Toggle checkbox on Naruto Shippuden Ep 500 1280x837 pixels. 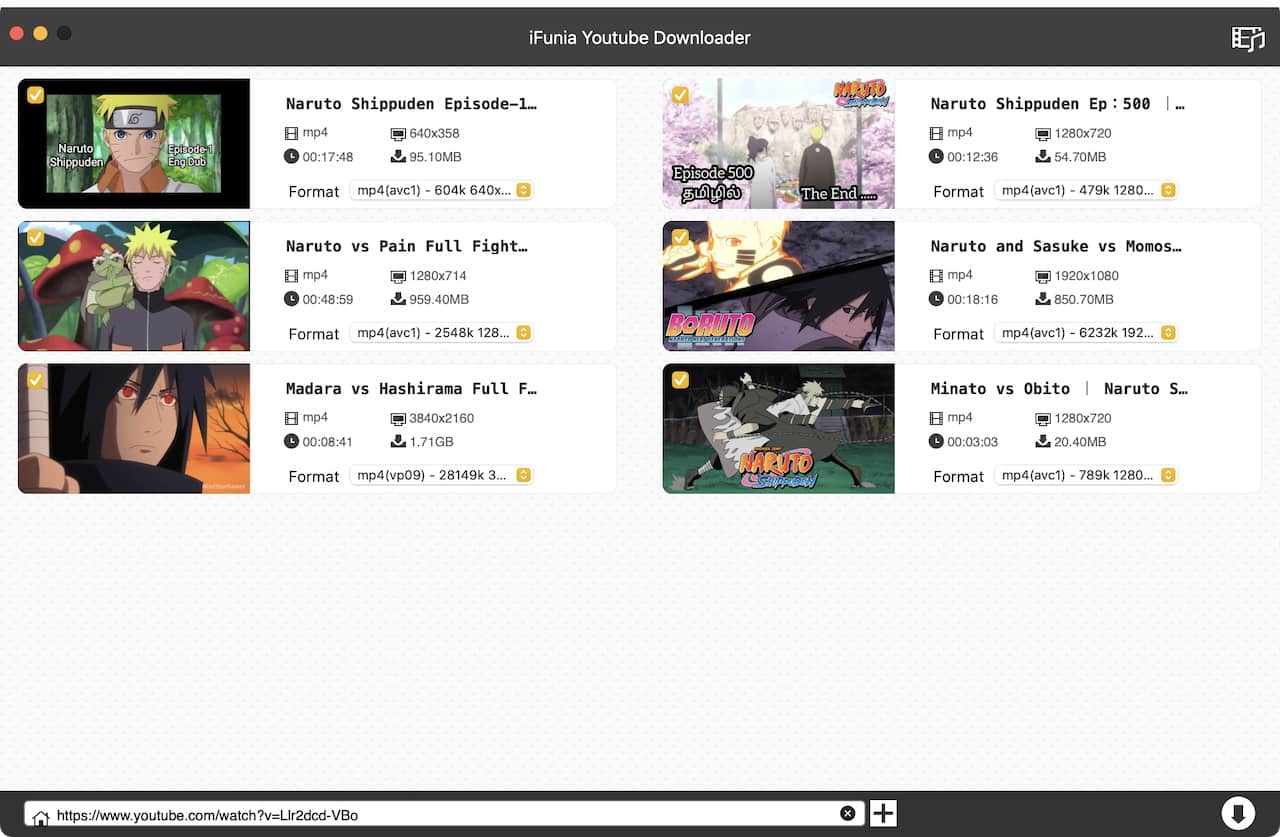tap(680, 95)
